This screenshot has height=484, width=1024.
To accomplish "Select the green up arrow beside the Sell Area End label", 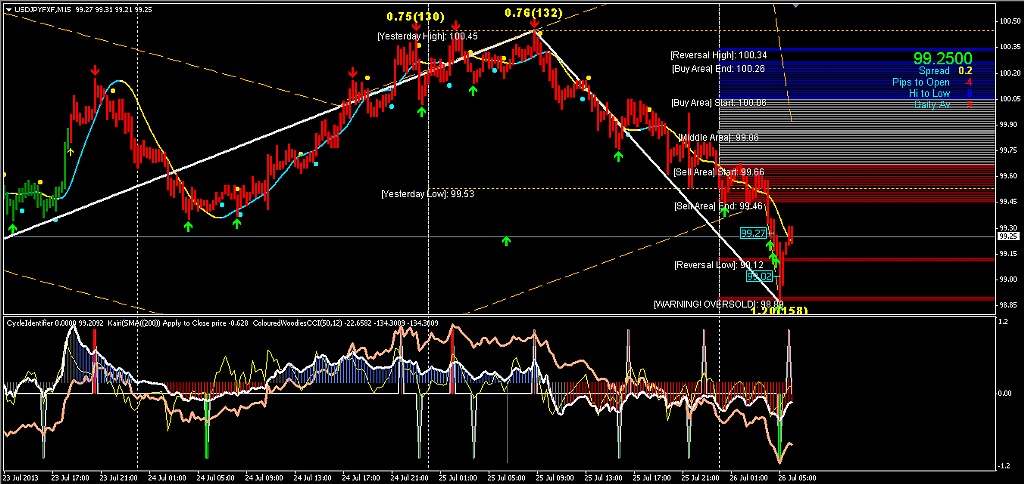I will point(724,210).
